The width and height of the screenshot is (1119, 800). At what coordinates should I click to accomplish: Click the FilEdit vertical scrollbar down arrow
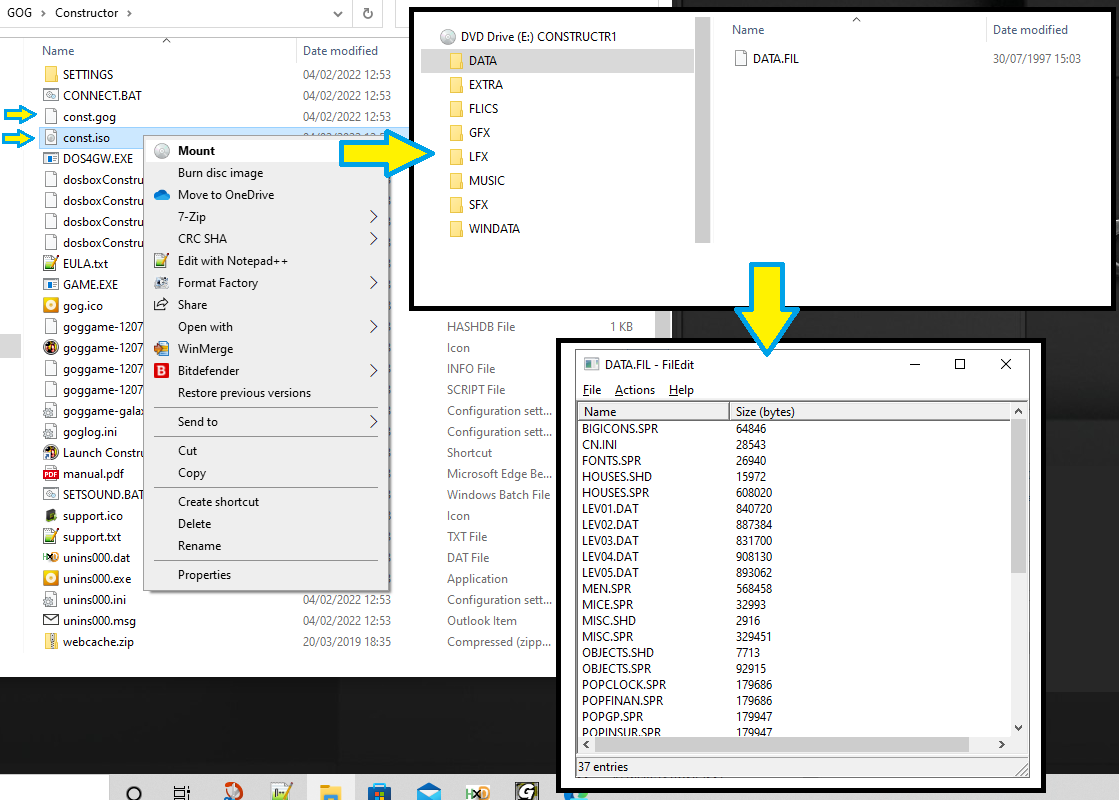[x=1019, y=728]
